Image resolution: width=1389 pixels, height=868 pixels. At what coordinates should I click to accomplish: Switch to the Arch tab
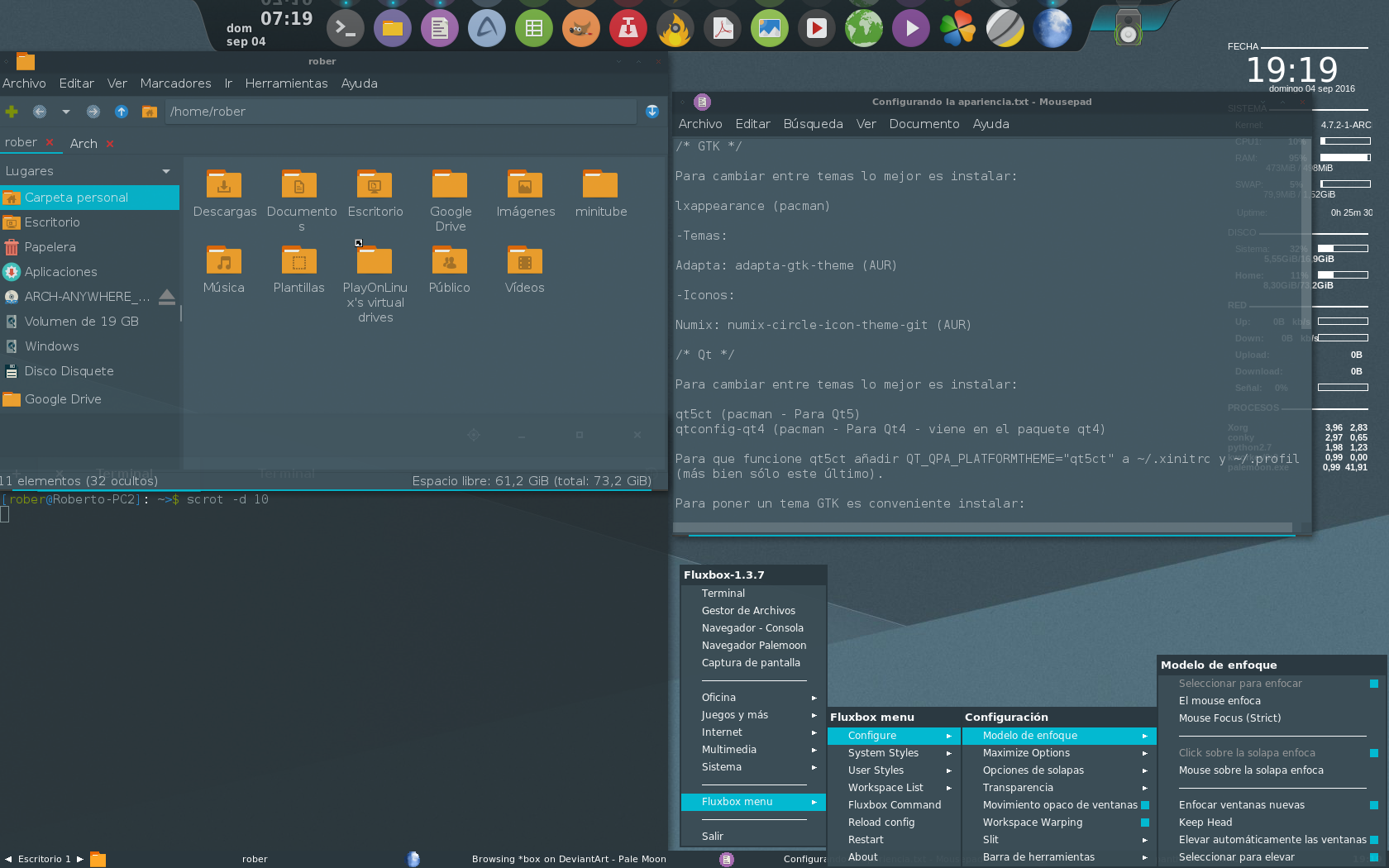tap(84, 144)
